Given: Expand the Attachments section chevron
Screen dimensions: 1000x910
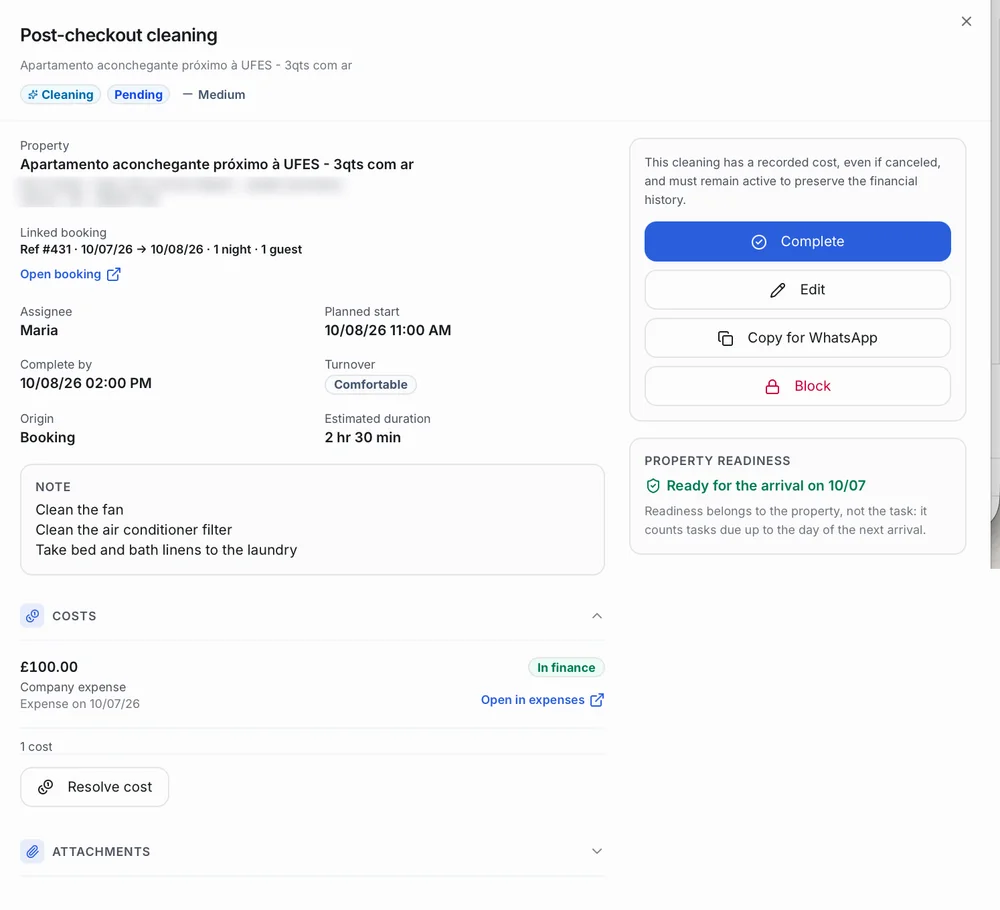Looking at the screenshot, I should (x=597, y=851).
